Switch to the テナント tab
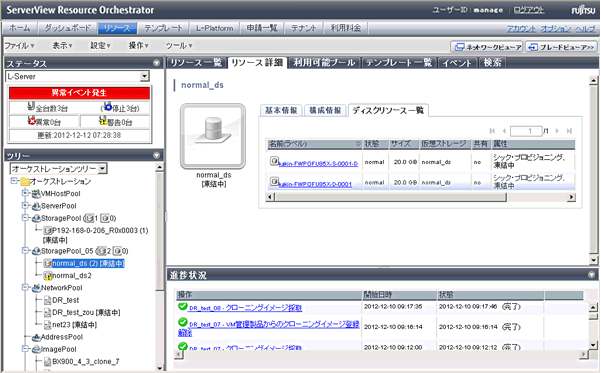The height and width of the screenshot is (373, 601). 304,28
